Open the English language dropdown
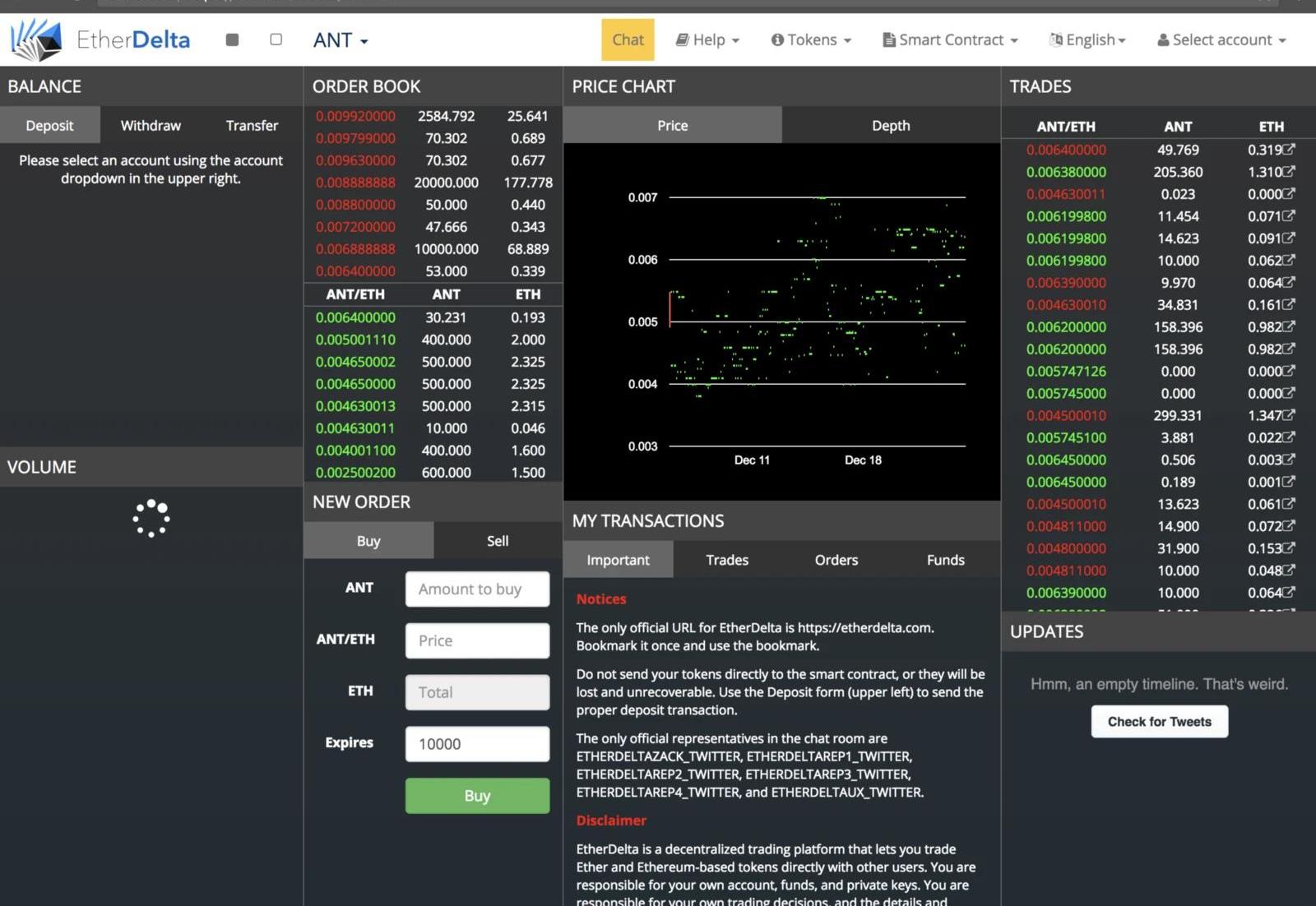1316x906 pixels. tap(1087, 39)
